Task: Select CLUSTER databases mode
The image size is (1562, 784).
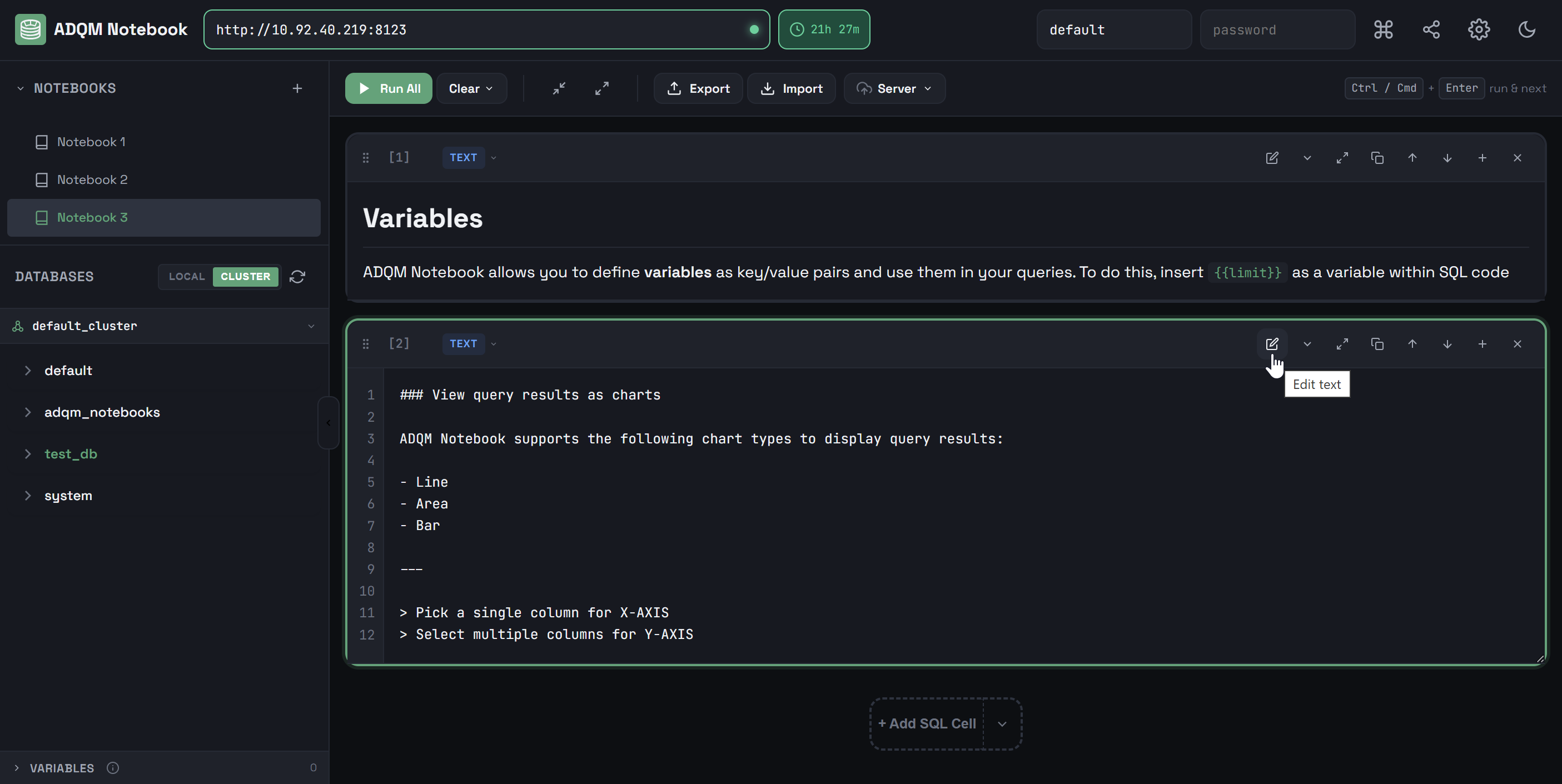Action: click(x=245, y=276)
